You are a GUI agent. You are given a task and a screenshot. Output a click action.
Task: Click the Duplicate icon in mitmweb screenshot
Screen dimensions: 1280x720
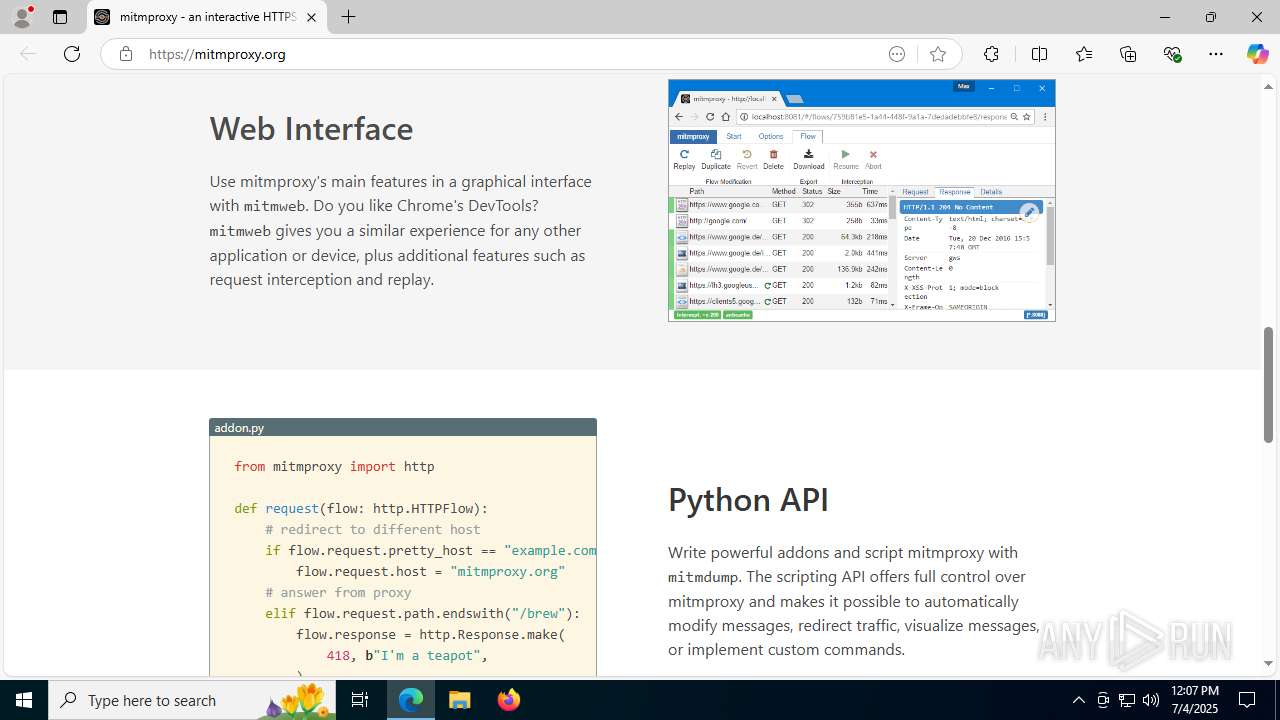click(716, 160)
